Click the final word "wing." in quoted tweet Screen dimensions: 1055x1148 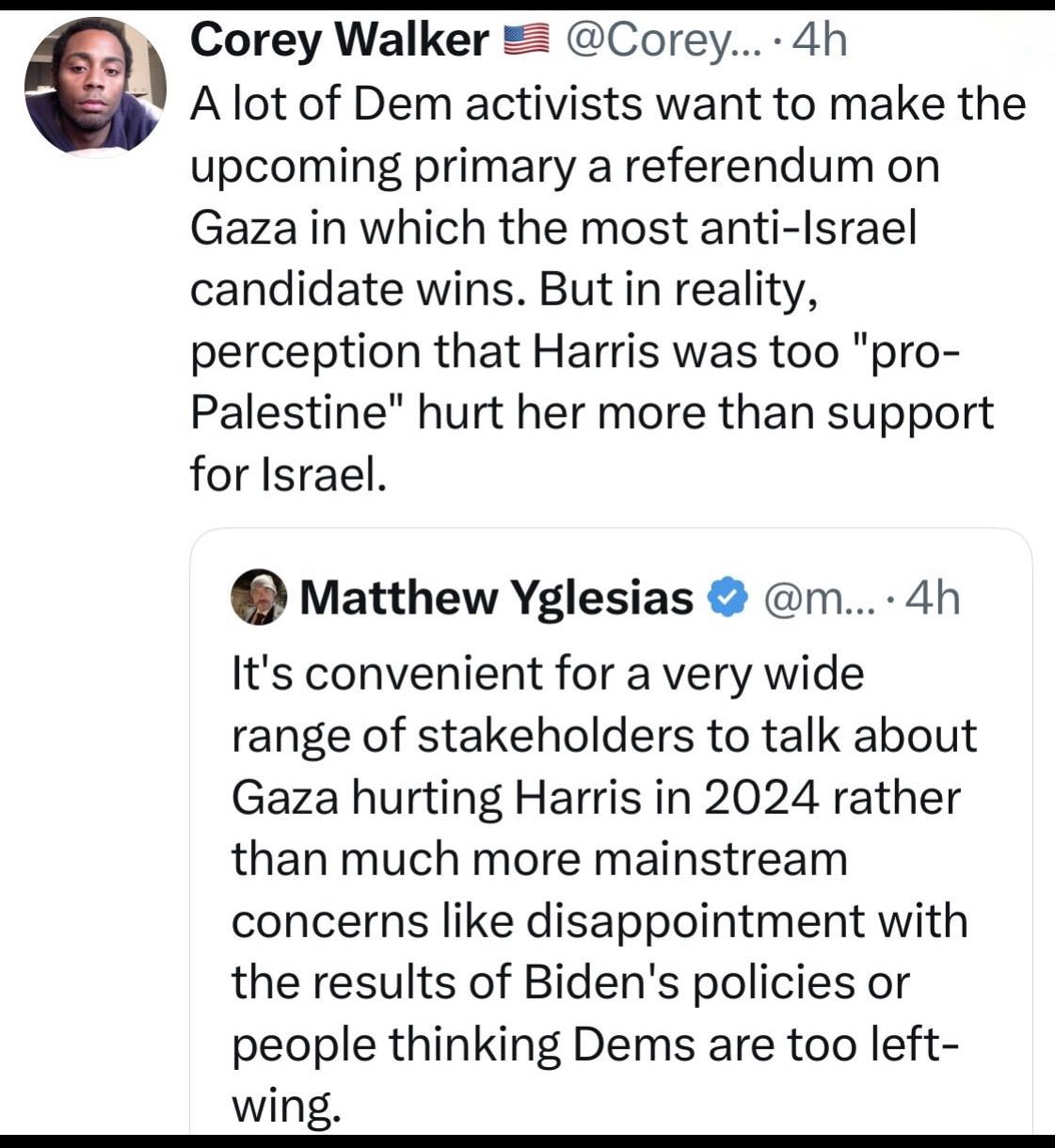[286, 1107]
